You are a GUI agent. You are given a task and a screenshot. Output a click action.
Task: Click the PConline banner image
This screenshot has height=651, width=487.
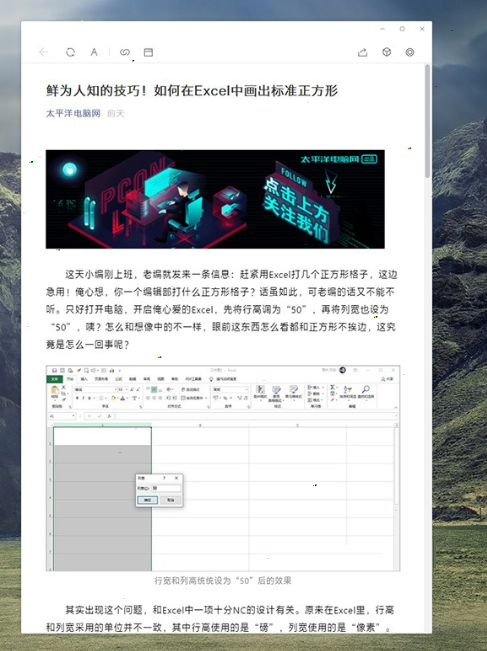(215, 199)
